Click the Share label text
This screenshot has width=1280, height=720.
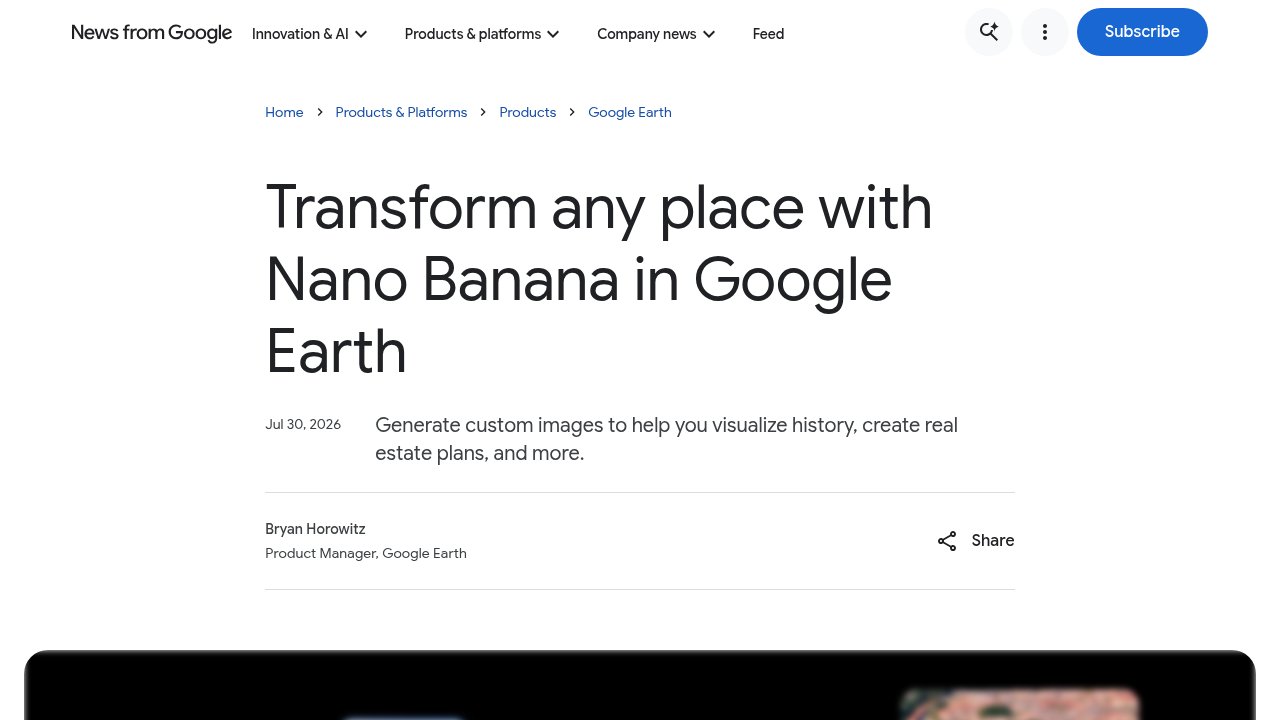click(993, 541)
